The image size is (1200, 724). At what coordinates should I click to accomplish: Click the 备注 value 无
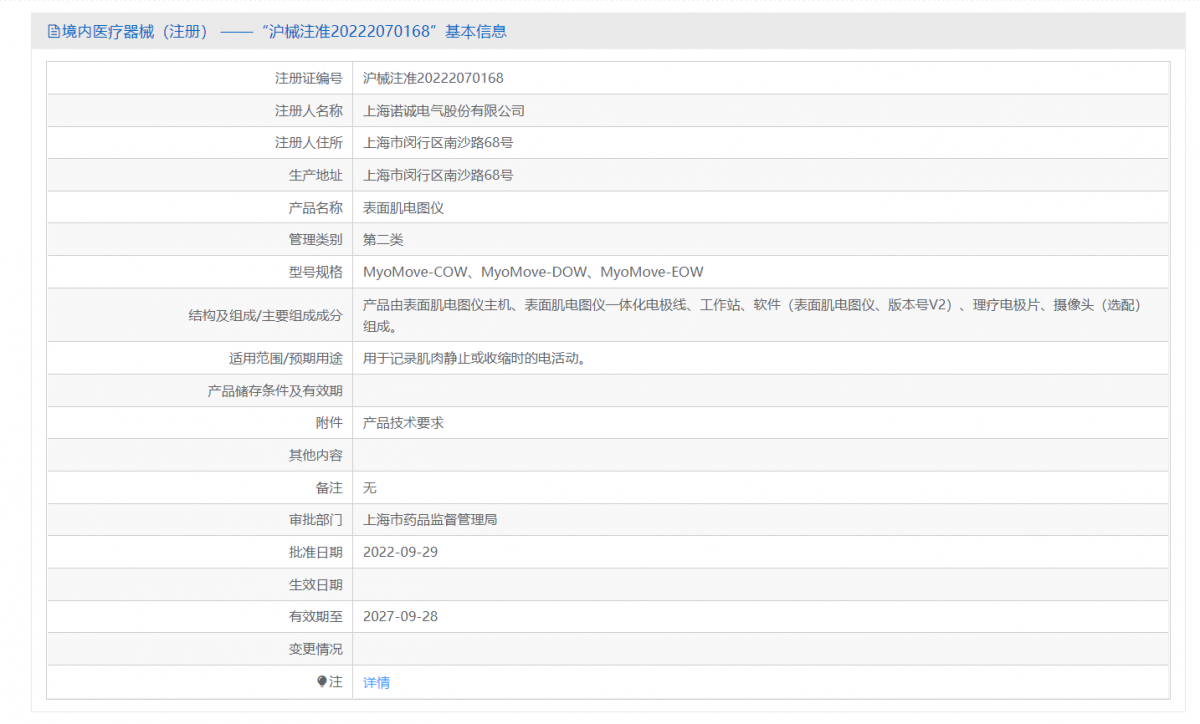370,488
